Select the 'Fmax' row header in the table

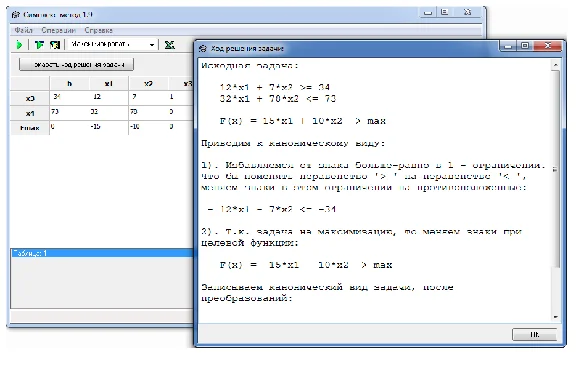coord(30,128)
